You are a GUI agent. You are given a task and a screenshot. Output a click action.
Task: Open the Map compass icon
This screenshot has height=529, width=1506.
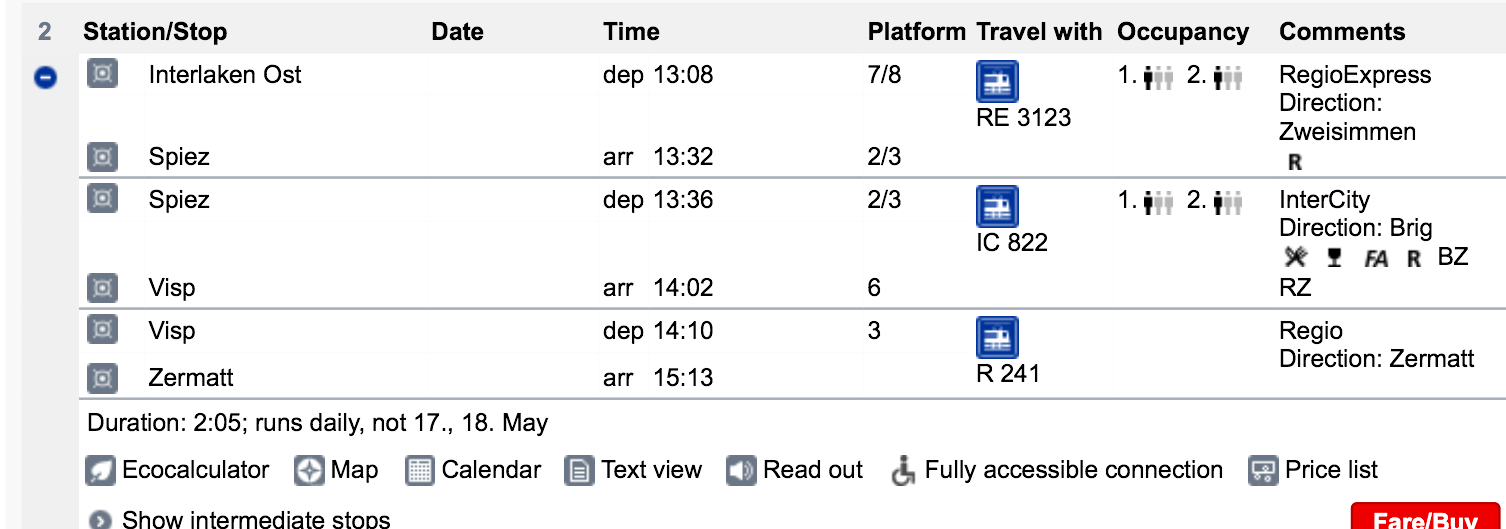pos(309,470)
